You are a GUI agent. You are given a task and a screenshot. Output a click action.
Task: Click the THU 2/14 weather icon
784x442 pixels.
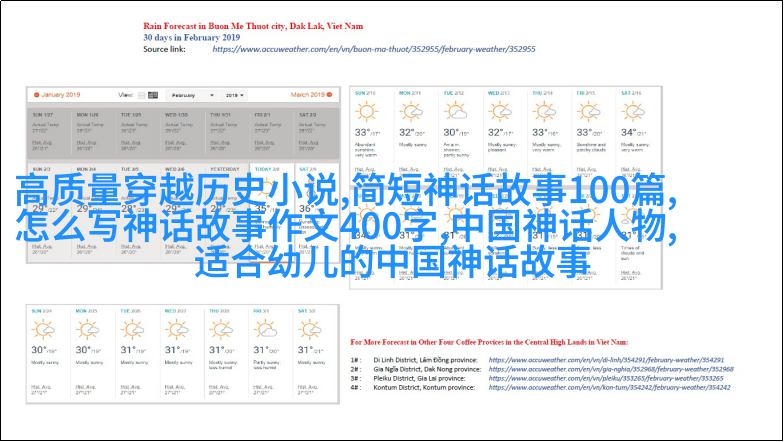[544, 112]
